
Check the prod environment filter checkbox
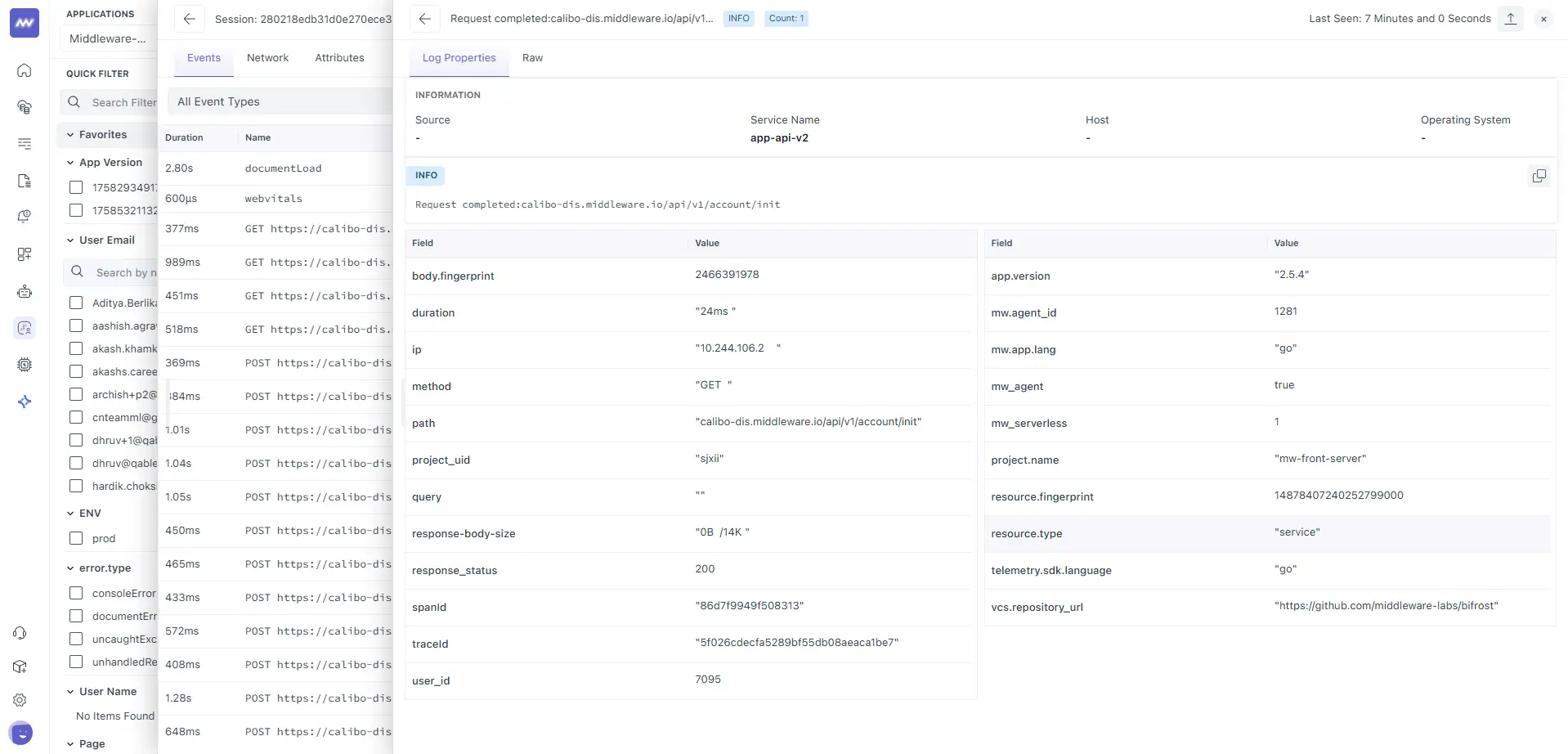pos(76,538)
